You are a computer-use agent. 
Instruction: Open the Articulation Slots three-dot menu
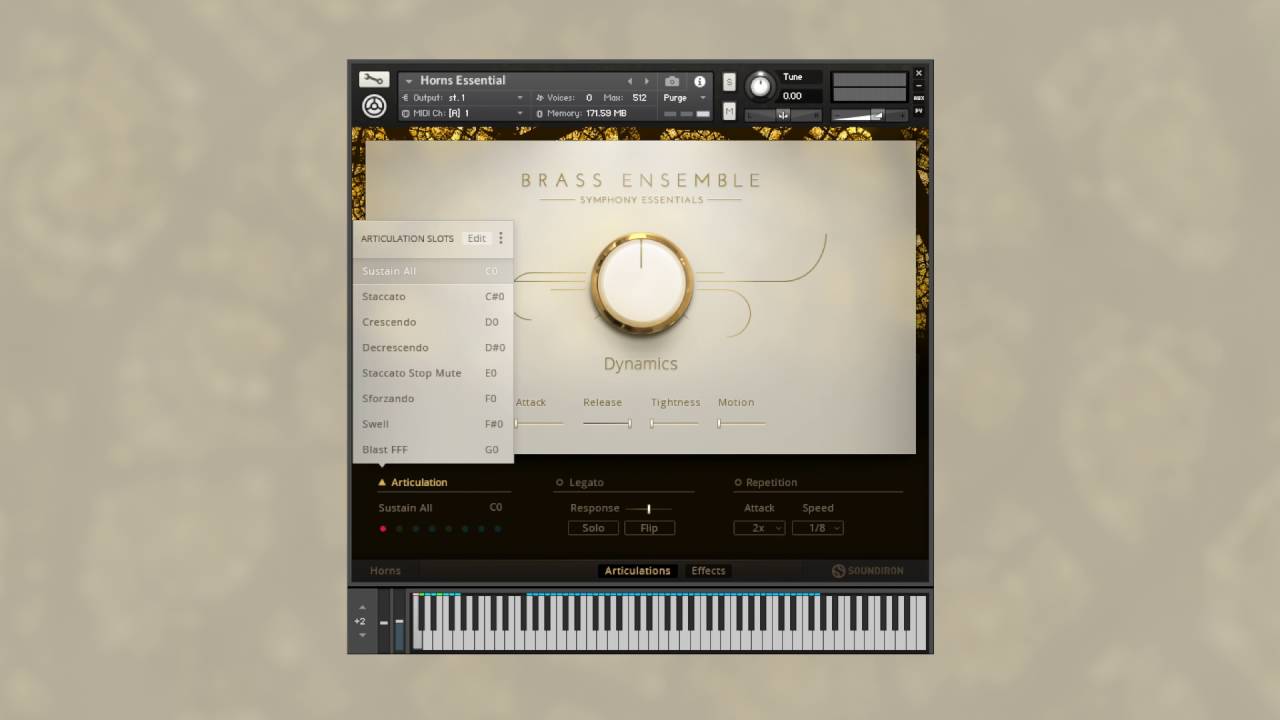(501, 238)
